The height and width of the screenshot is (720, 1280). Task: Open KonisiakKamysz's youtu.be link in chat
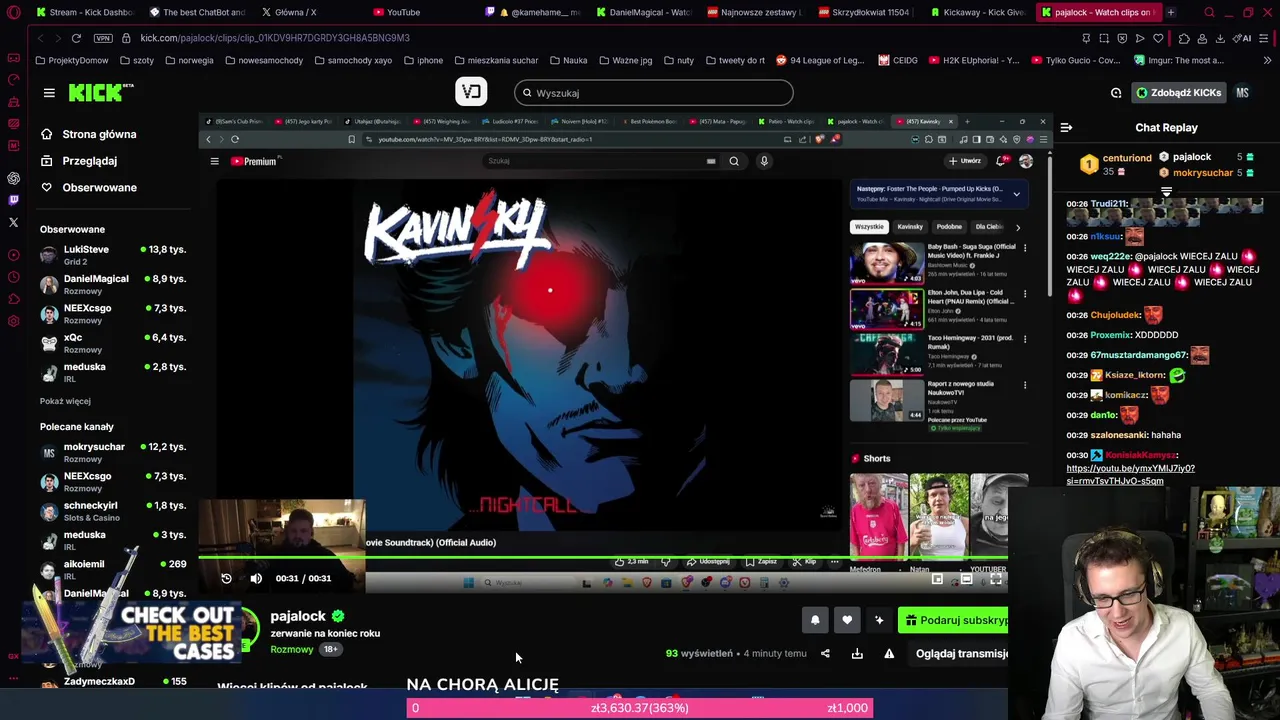tap(1130, 474)
